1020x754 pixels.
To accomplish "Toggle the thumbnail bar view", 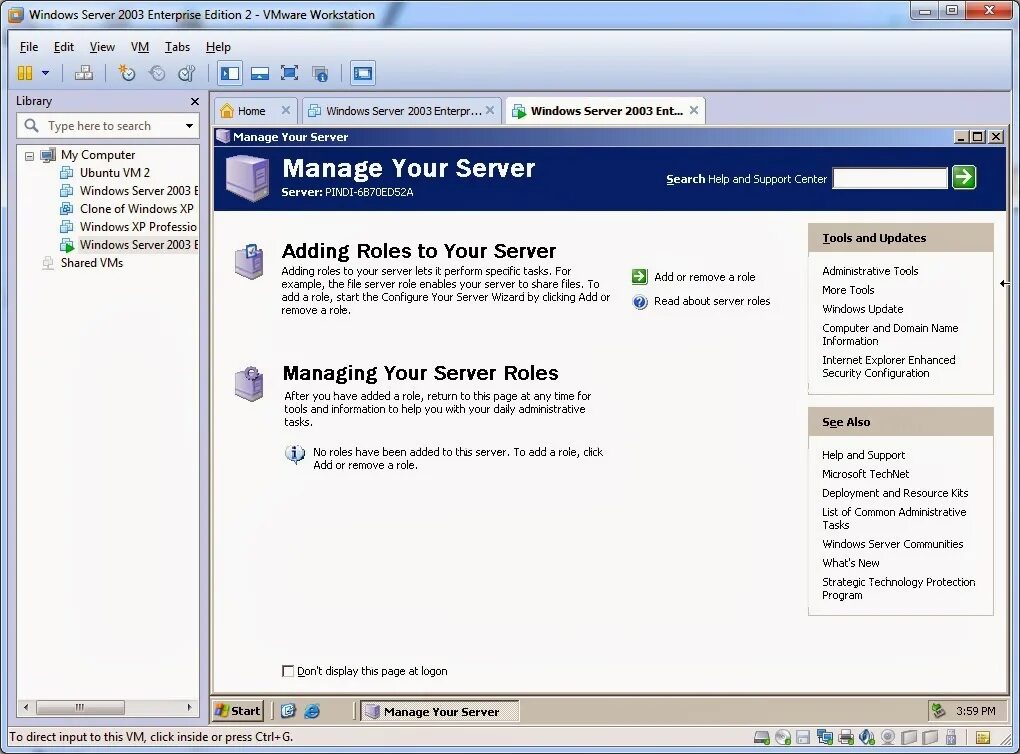I will point(260,74).
